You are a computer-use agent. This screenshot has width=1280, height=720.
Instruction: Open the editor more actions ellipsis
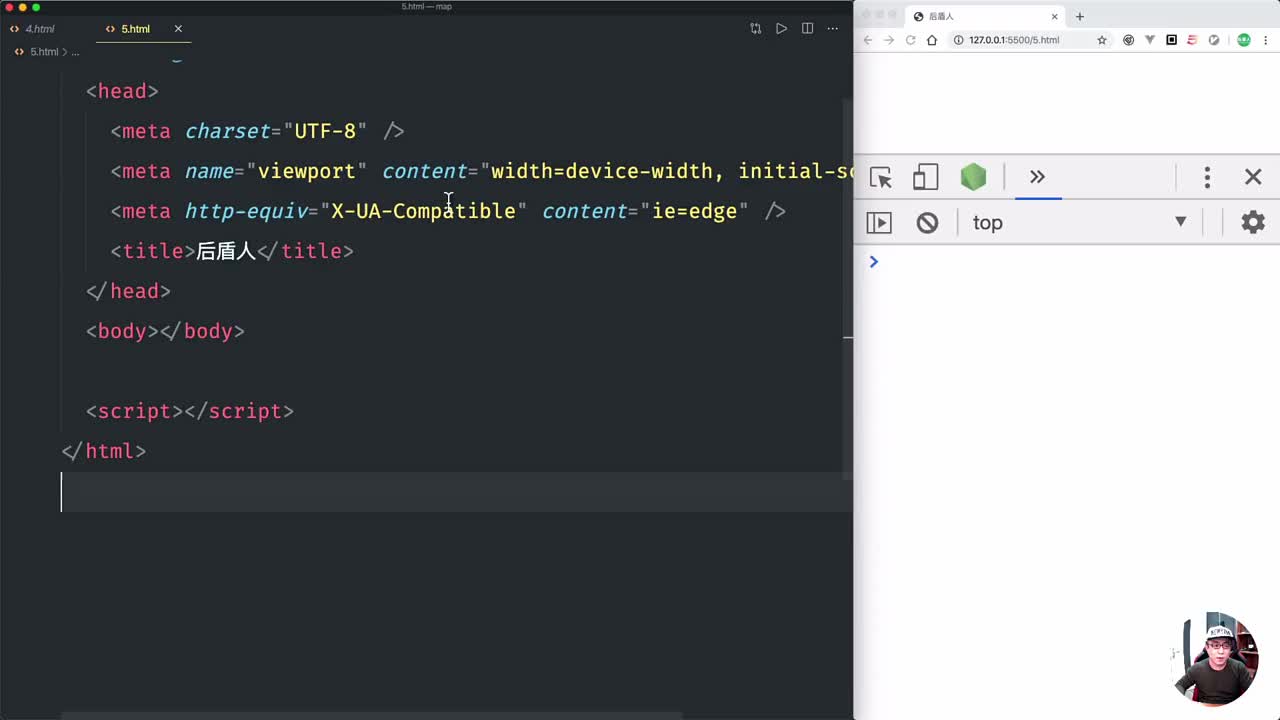pos(833,29)
